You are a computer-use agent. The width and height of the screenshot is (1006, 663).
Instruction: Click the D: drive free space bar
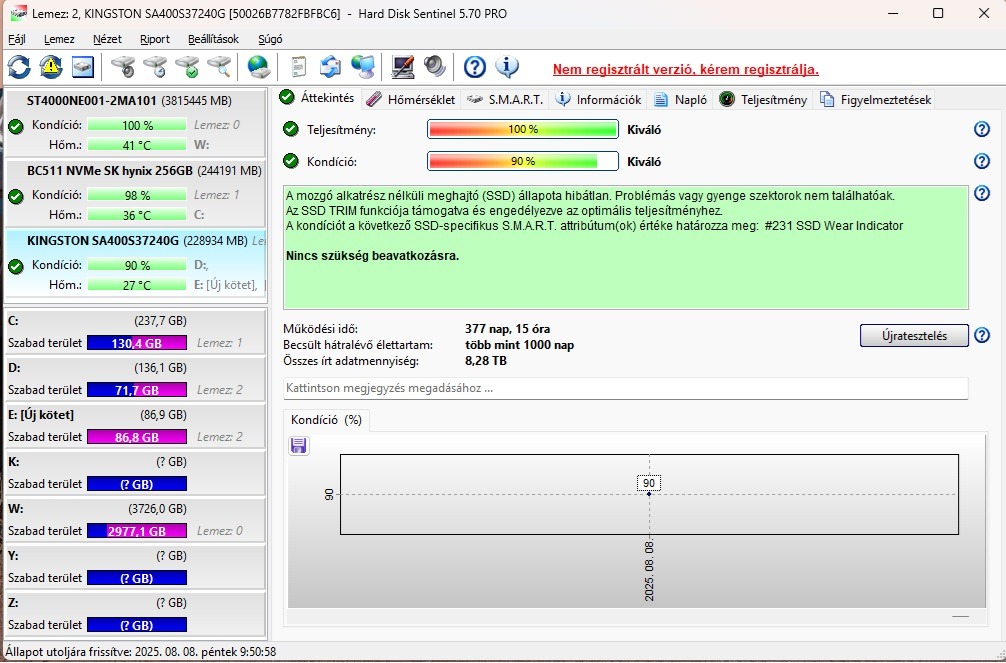pyautogui.click(x=137, y=390)
